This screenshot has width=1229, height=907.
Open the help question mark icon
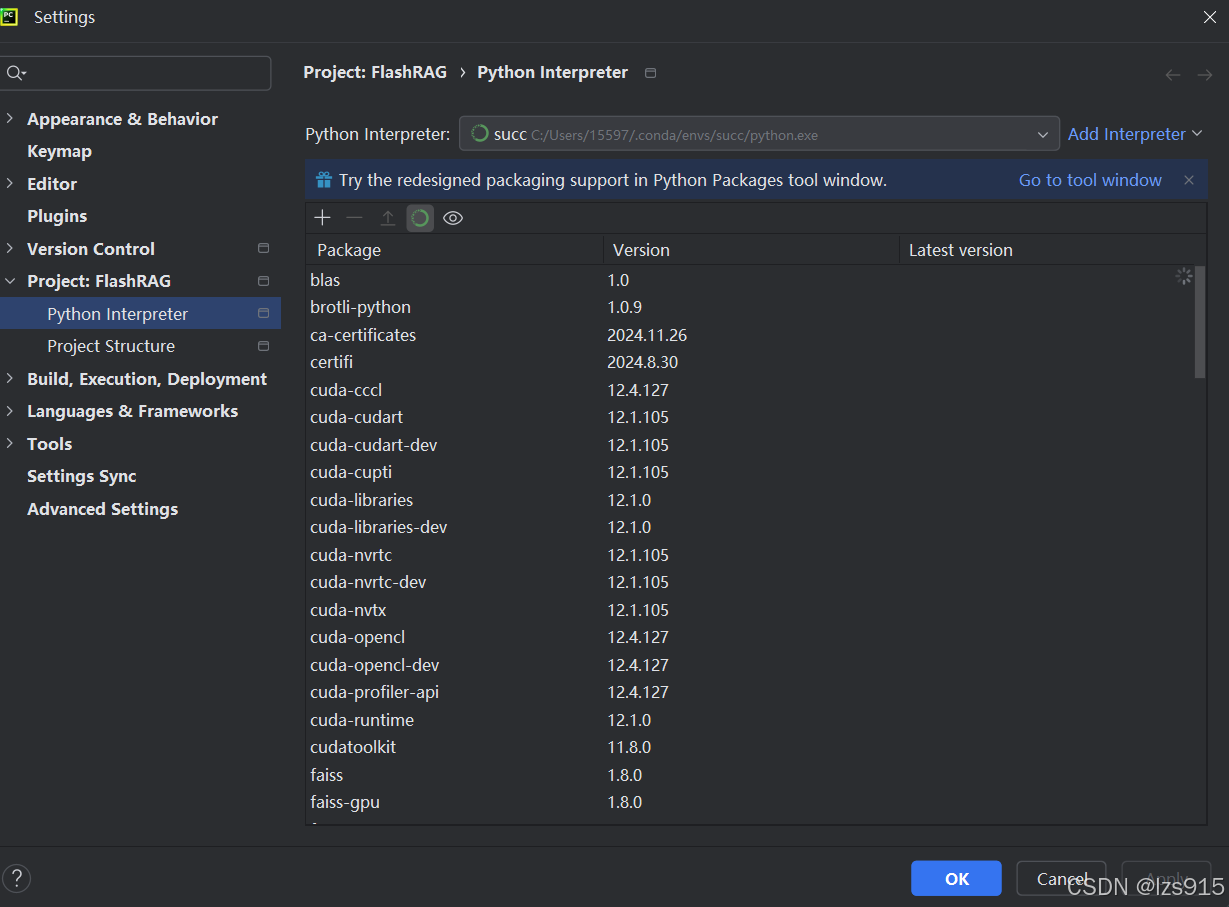[x=17, y=878]
